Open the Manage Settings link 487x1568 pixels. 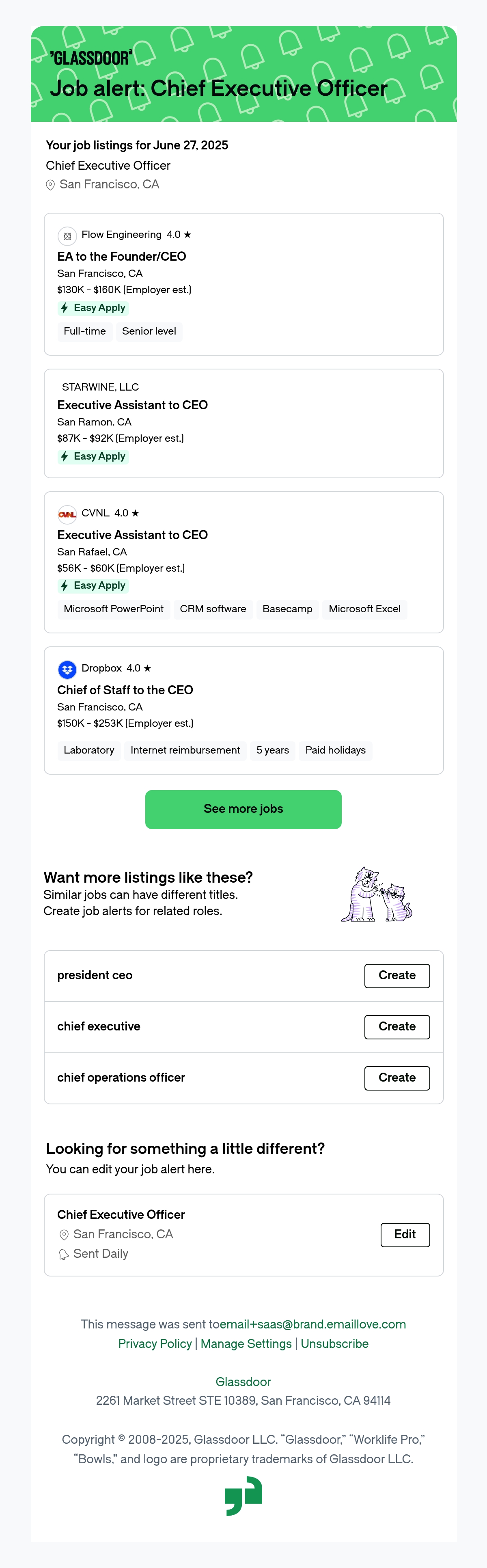[246, 1343]
